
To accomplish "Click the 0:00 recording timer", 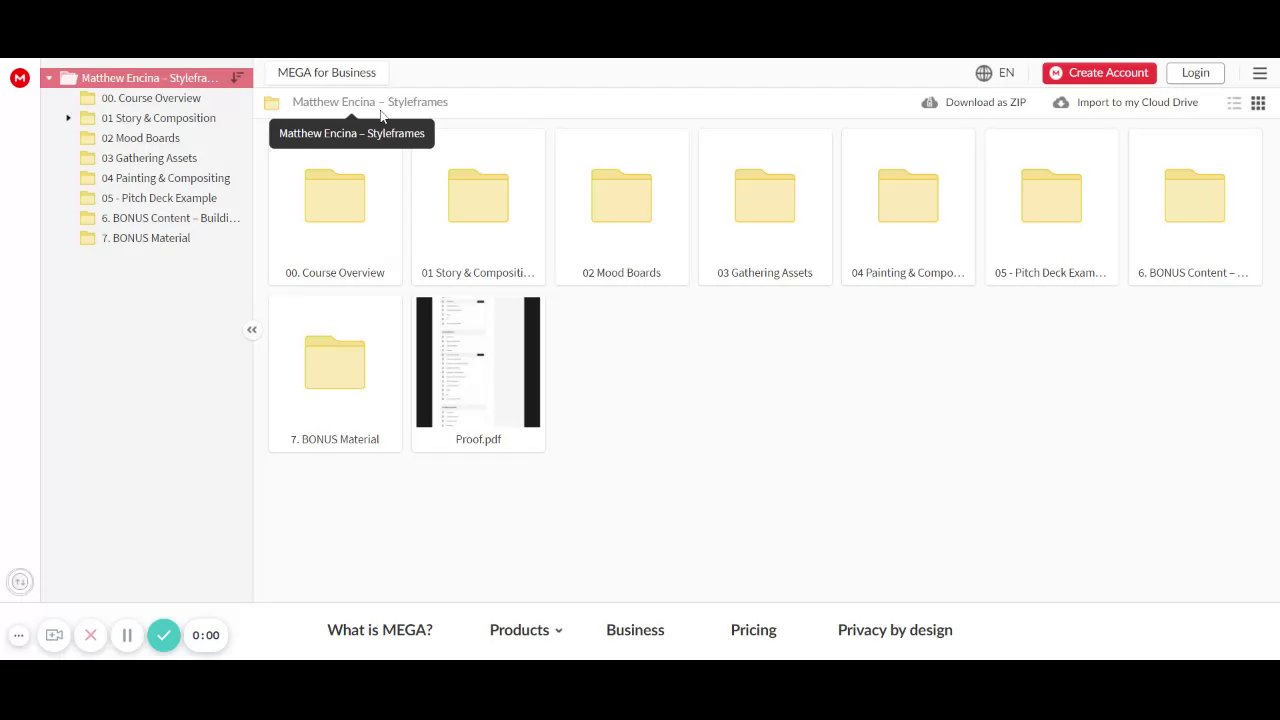I will click(206, 635).
